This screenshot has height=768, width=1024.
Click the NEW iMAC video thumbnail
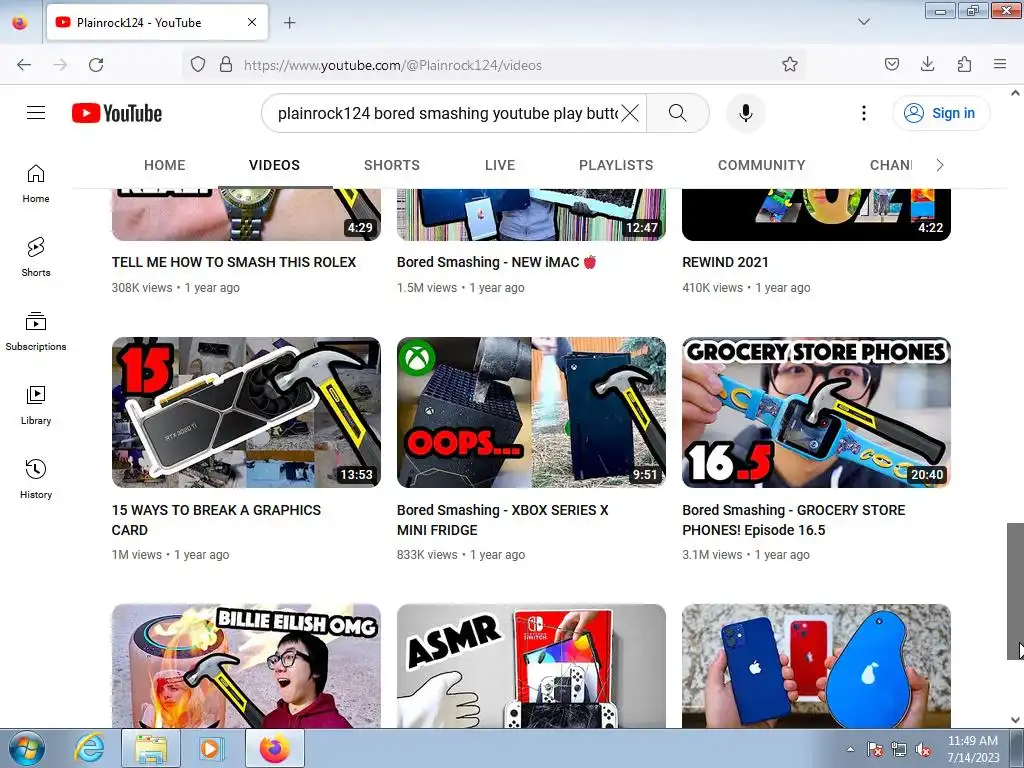[x=532, y=215]
